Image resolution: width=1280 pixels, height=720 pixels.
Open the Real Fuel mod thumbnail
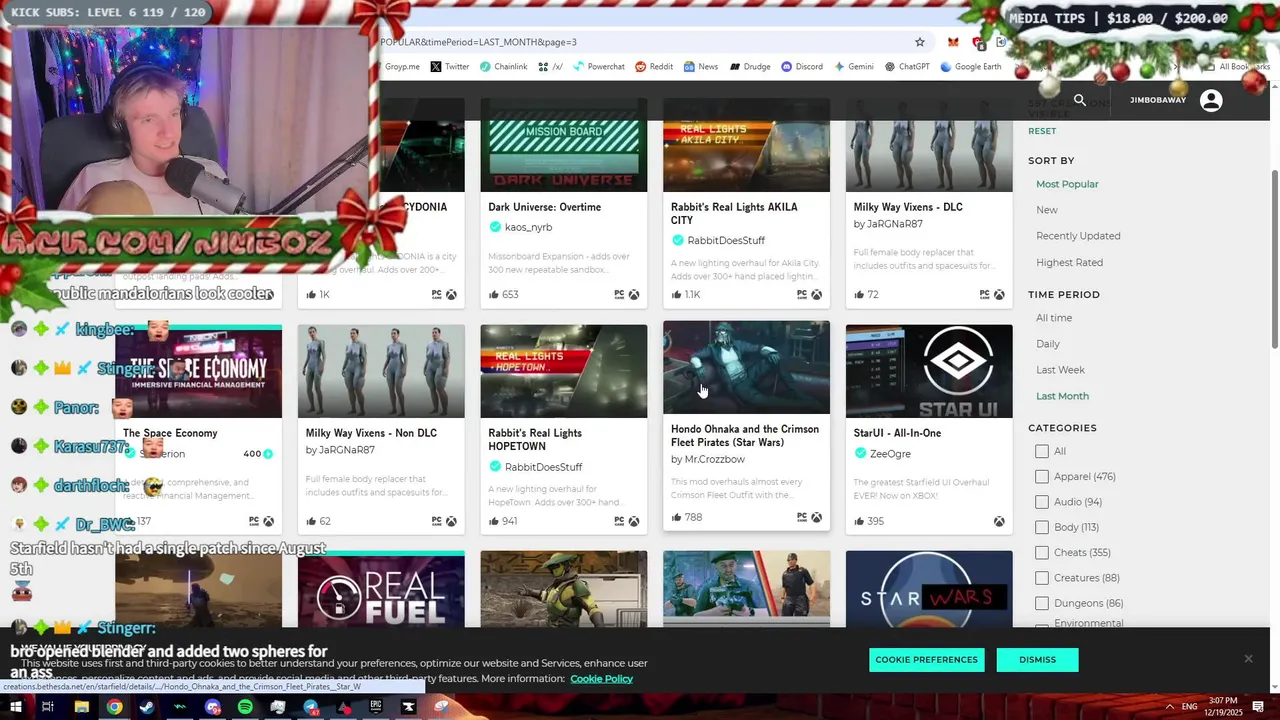pyautogui.click(x=381, y=590)
